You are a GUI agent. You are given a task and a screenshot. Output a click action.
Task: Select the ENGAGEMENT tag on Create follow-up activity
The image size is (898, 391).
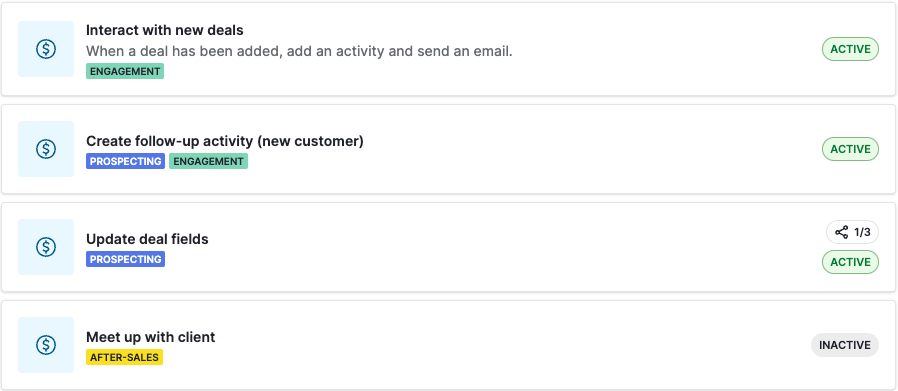(x=208, y=161)
